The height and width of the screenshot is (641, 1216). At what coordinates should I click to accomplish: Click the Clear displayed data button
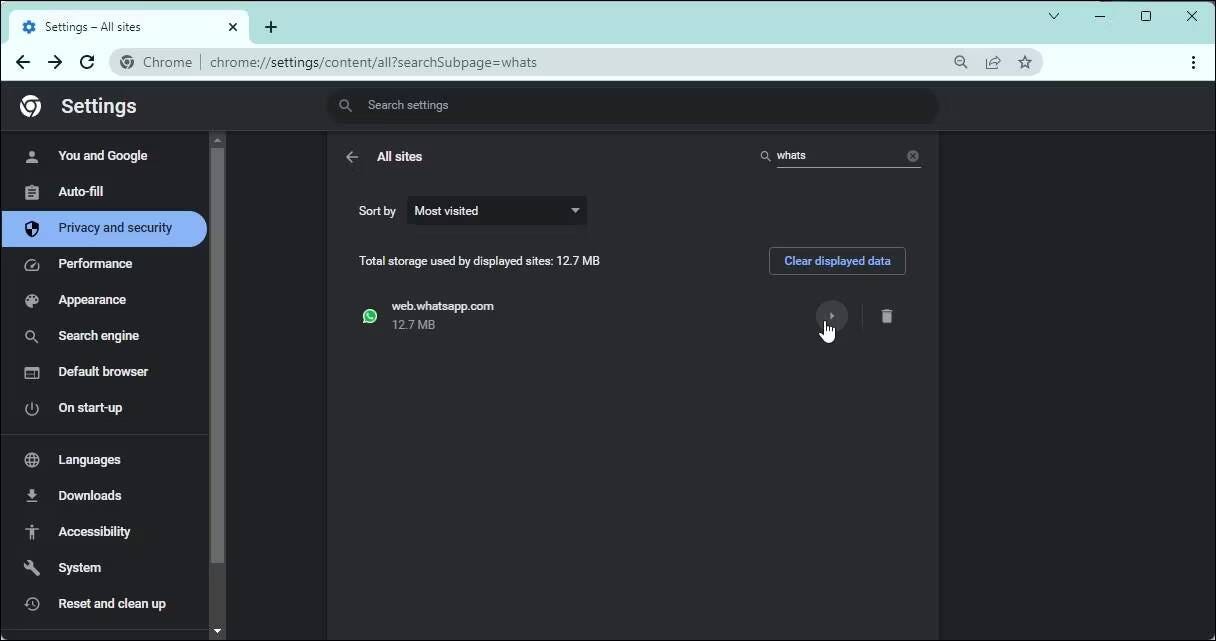pyautogui.click(x=837, y=261)
